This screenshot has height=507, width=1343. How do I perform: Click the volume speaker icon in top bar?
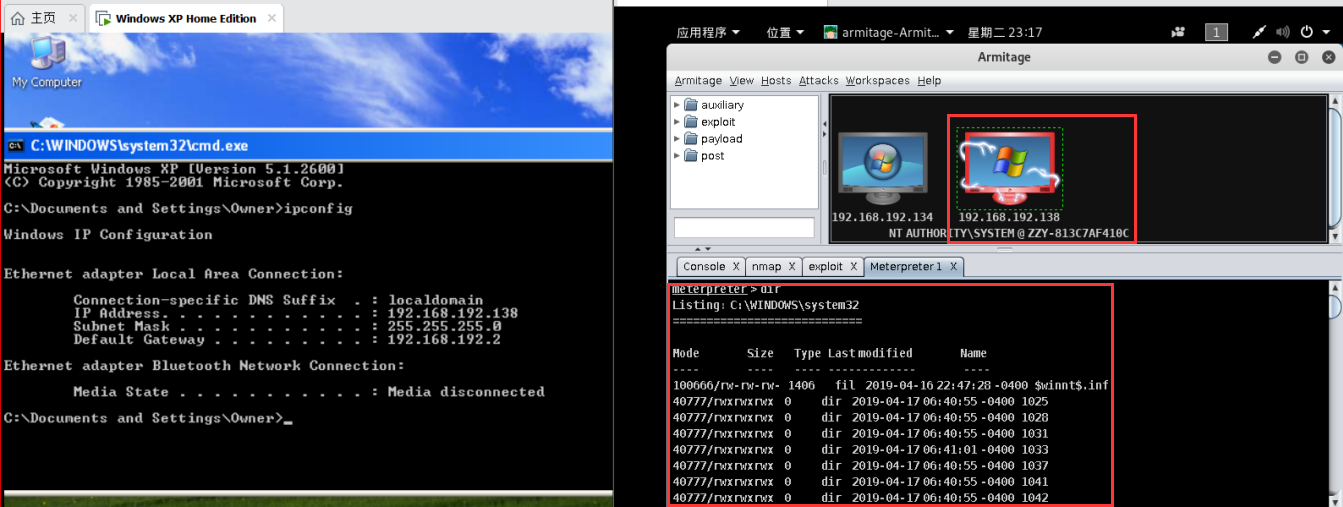[x=1283, y=32]
